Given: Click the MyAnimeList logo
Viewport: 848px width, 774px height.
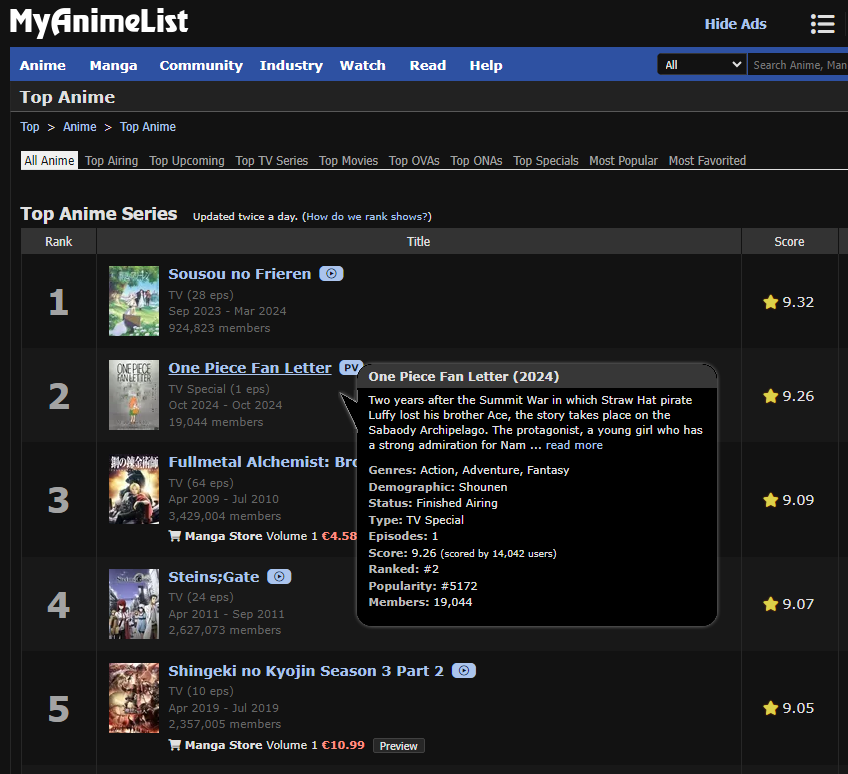Looking at the screenshot, I should tap(99, 22).
